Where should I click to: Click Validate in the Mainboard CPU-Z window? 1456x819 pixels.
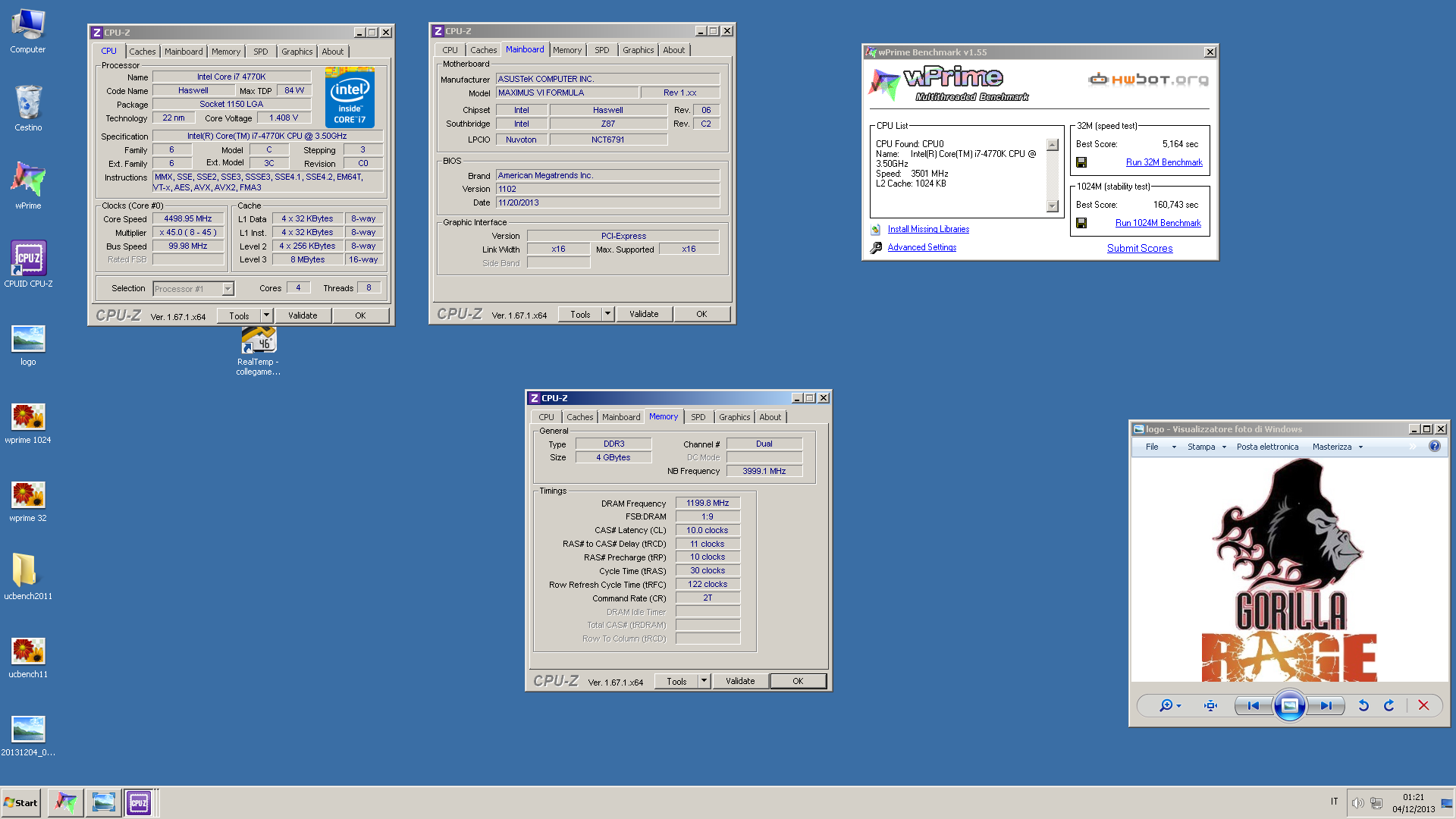point(644,314)
